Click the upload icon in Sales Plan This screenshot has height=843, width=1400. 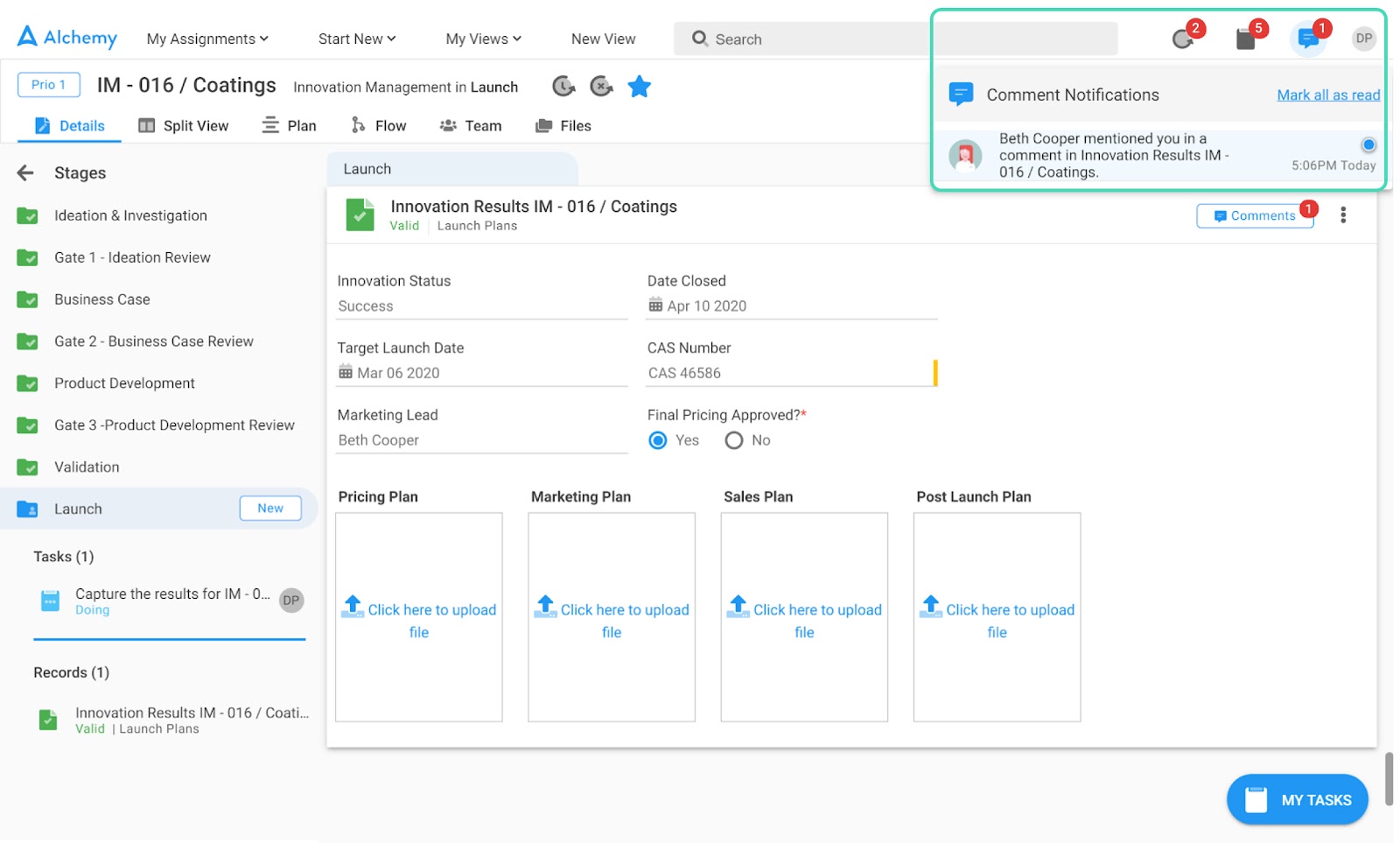[x=738, y=606]
